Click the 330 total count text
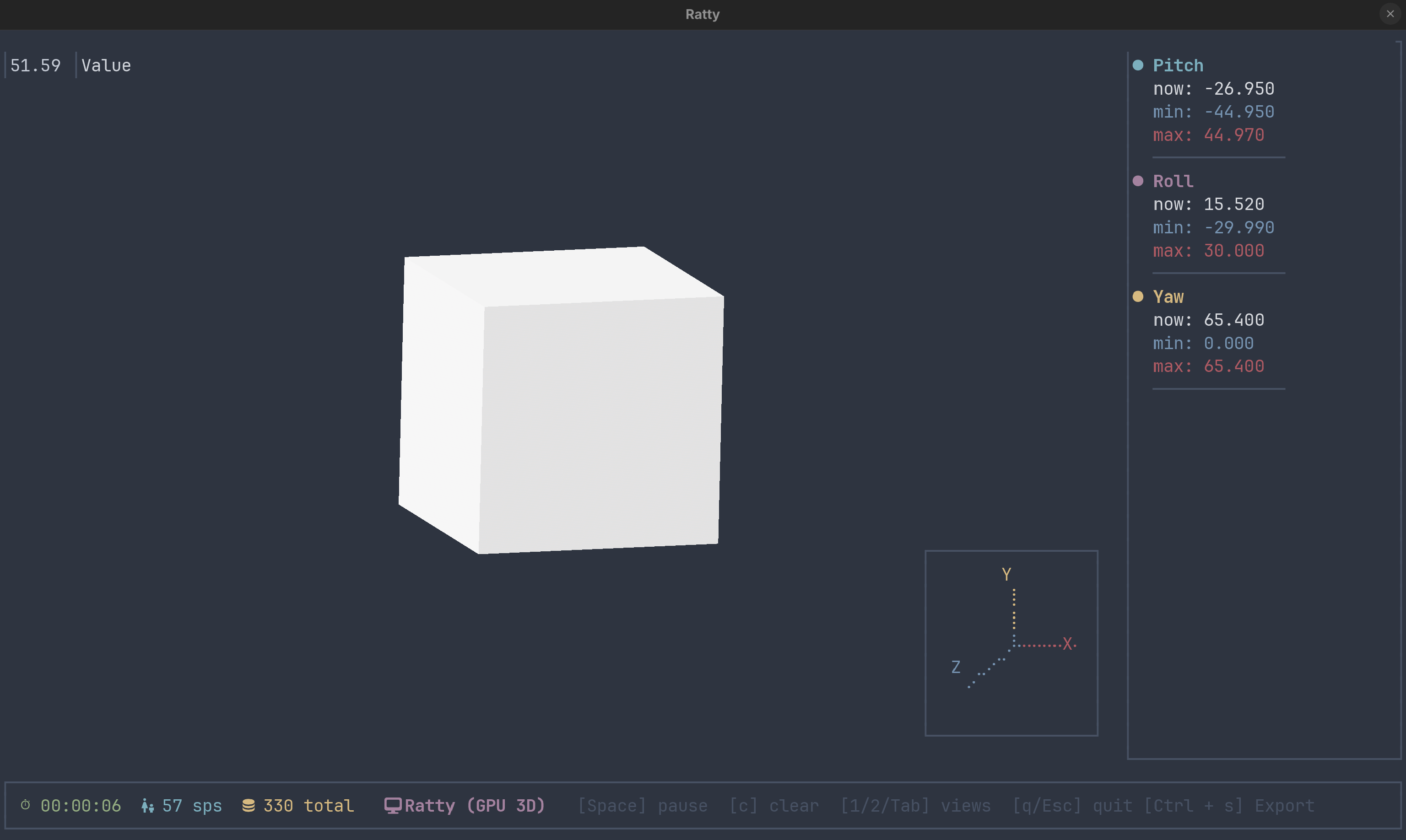Image resolution: width=1406 pixels, height=840 pixels. 308,806
